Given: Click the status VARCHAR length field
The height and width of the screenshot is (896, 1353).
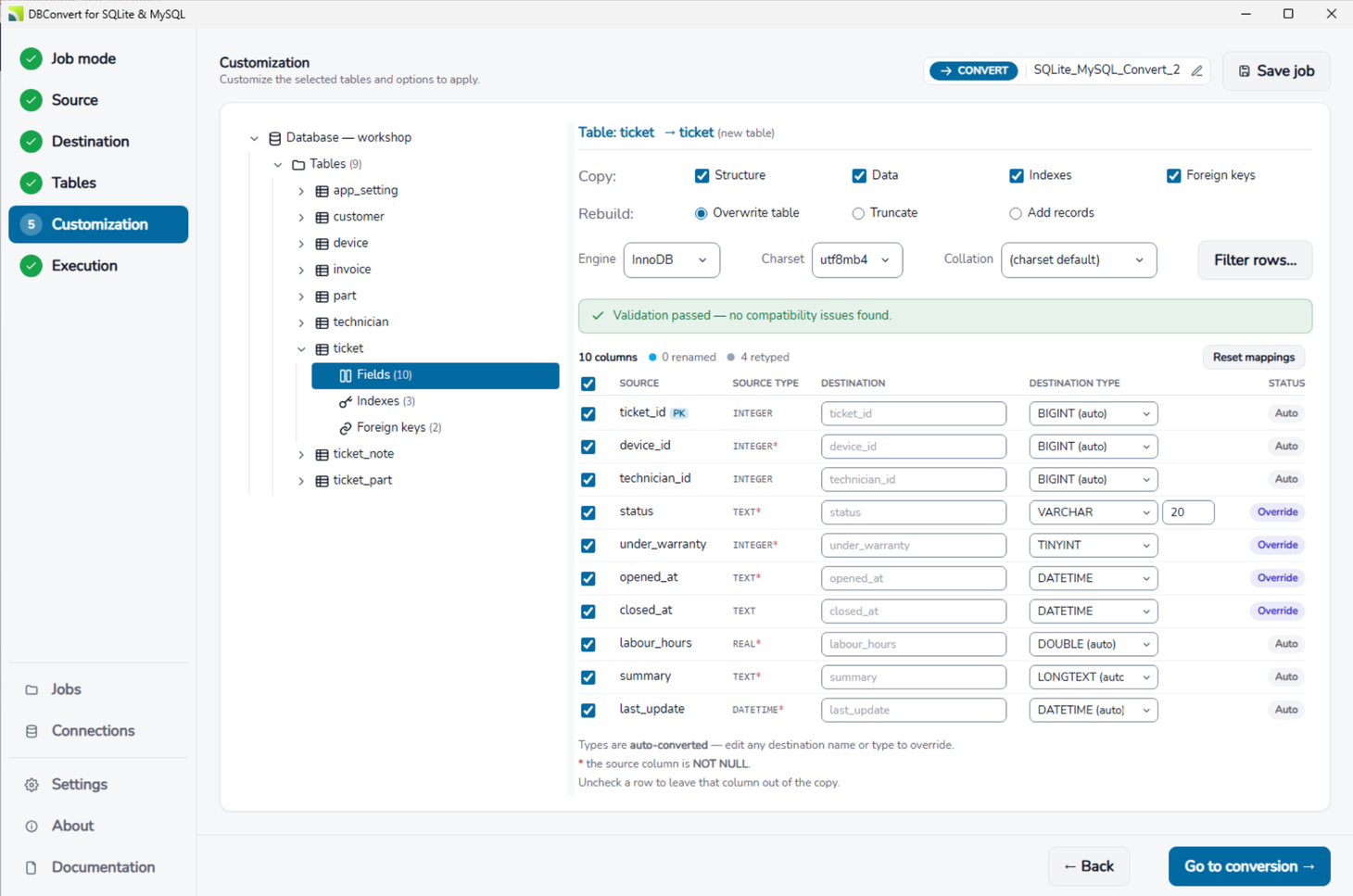Looking at the screenshot, I should [1188, 512].
